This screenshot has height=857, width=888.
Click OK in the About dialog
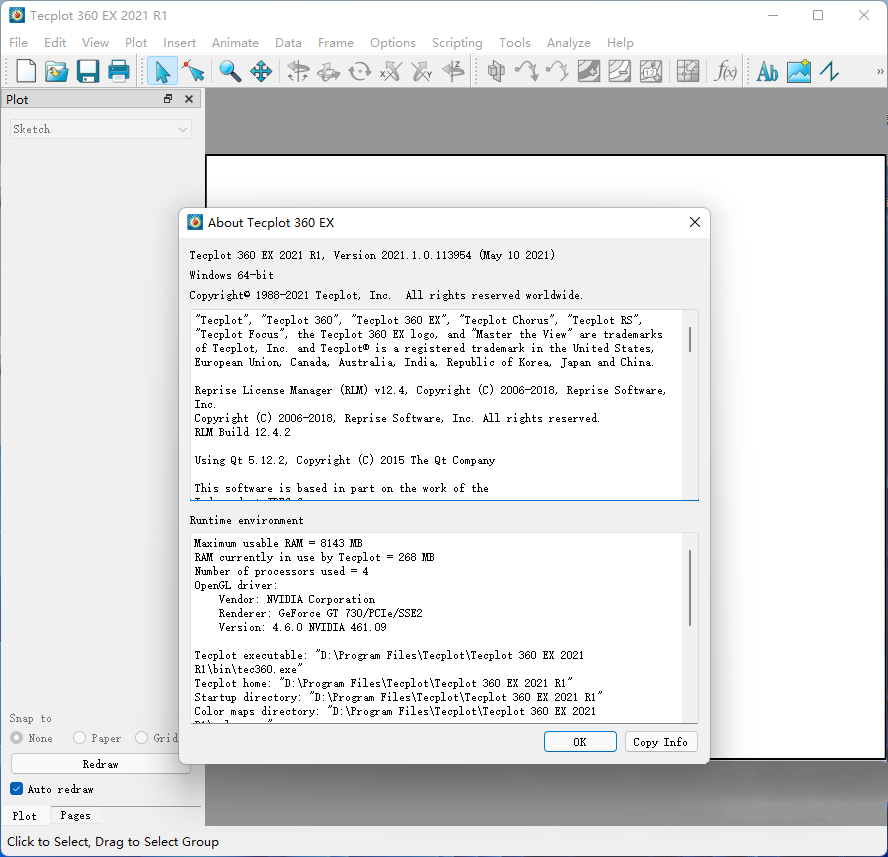(x=580, y=742)
